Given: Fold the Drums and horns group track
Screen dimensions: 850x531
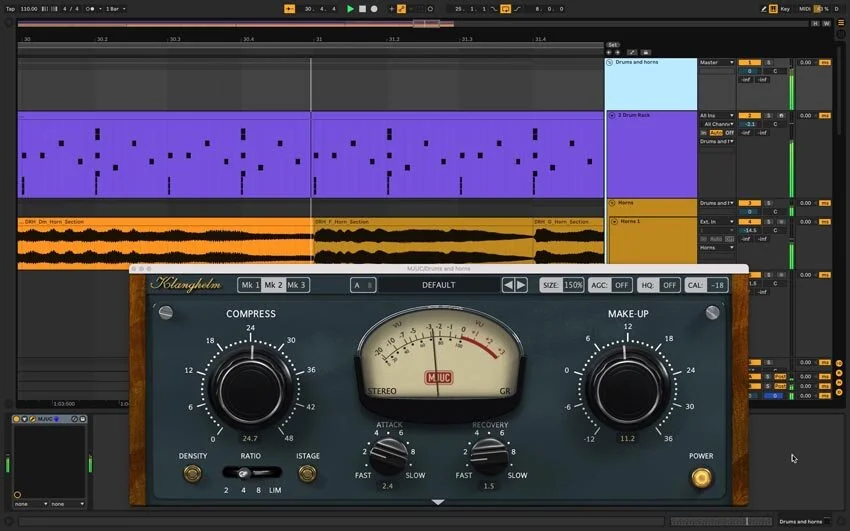Looking at the screenshot, I should point(610,62).
